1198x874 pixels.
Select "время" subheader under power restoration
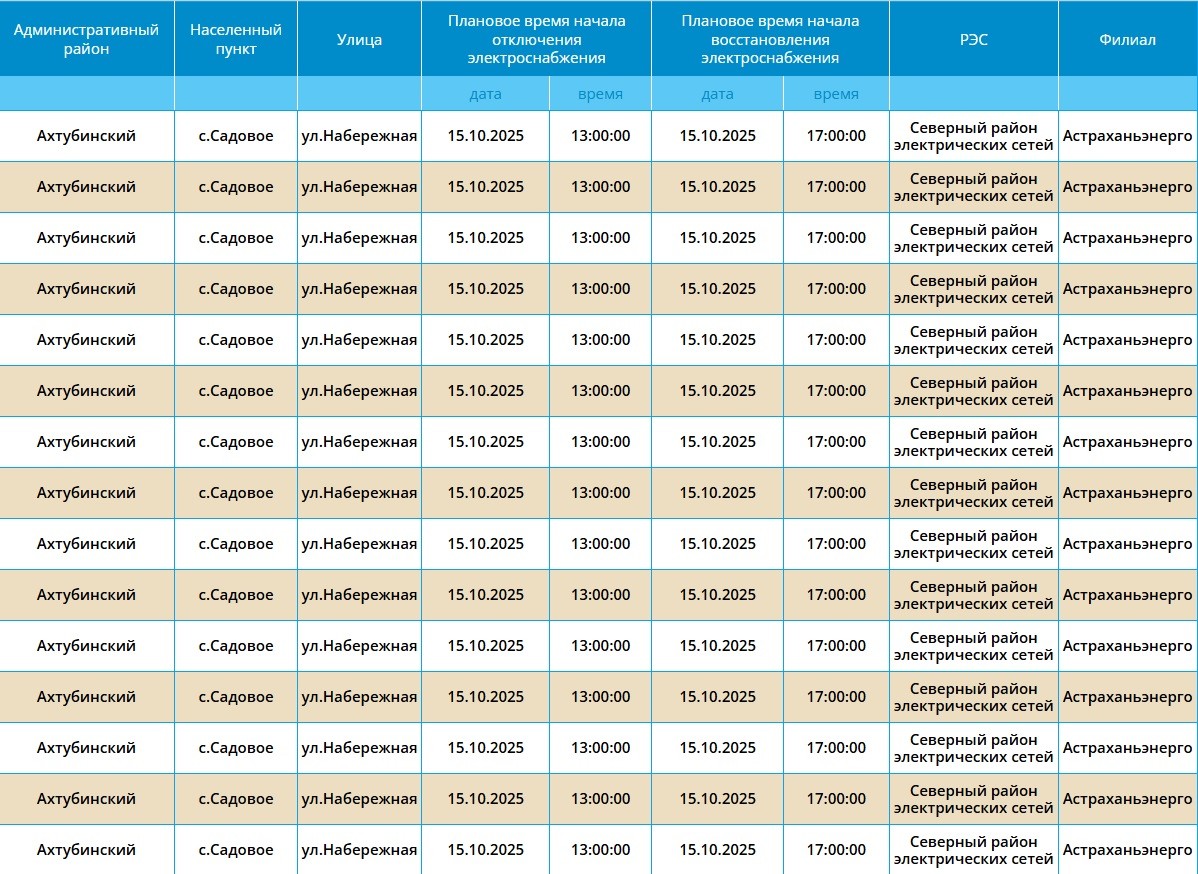pos(836,94)
